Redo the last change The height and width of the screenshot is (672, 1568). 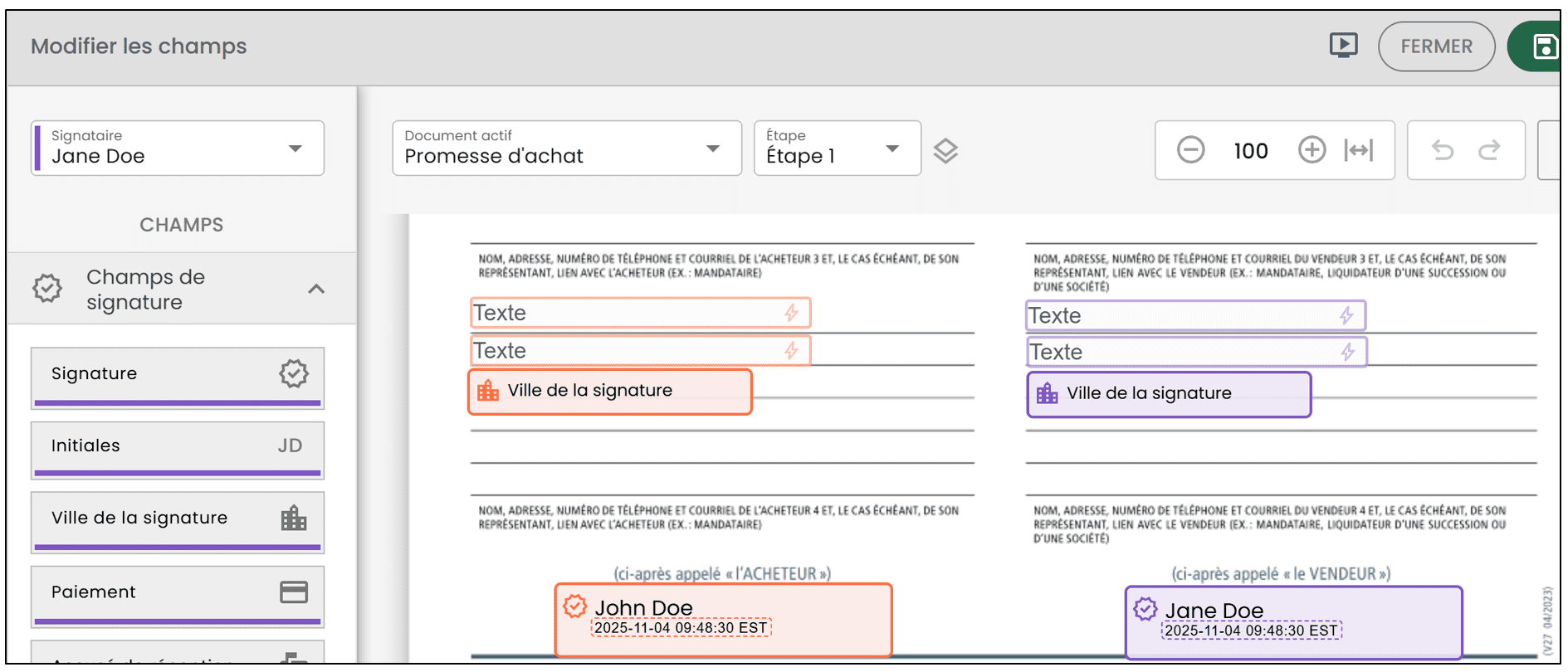point(1489,150)
